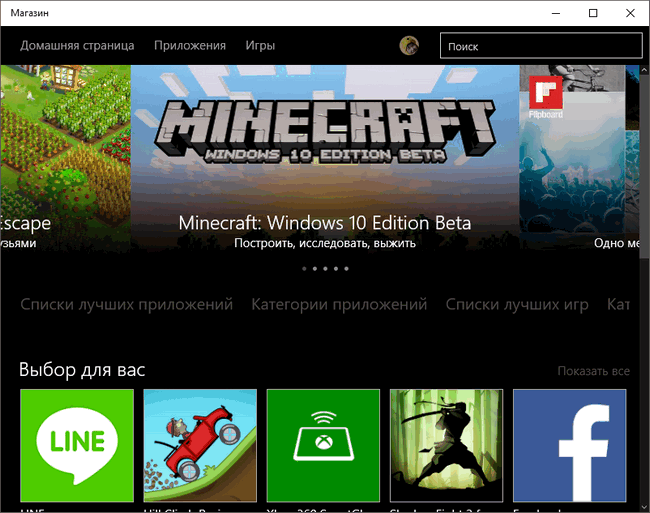Open Списки лучших приложений link

(x=126, y=305)
